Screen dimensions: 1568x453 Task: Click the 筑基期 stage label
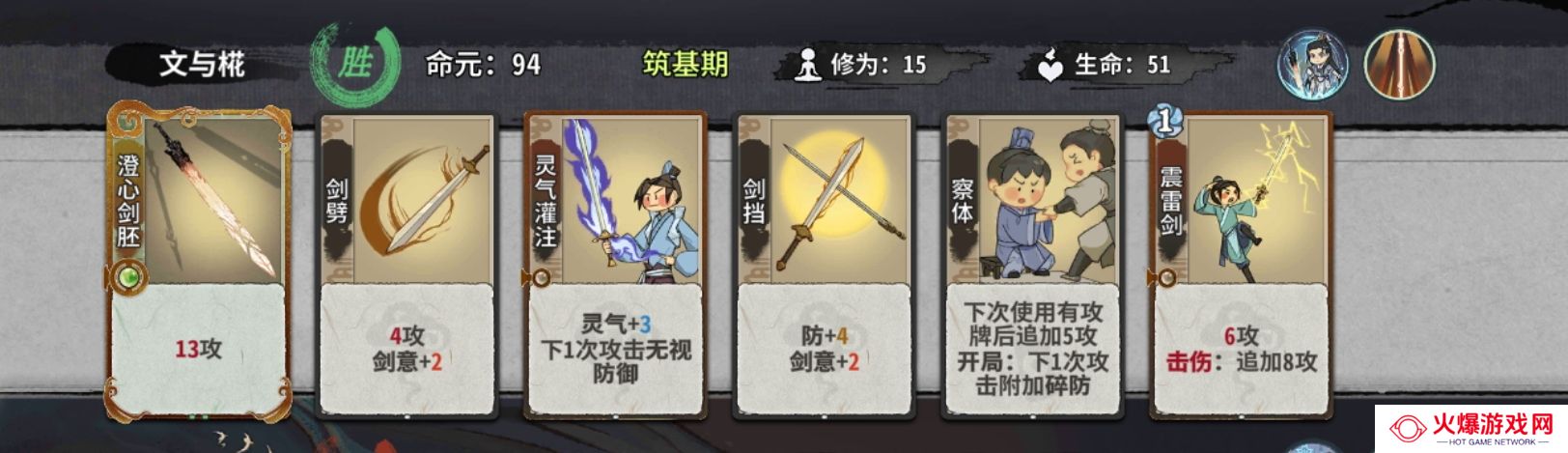pyautogui.click(x=686, y=65)
